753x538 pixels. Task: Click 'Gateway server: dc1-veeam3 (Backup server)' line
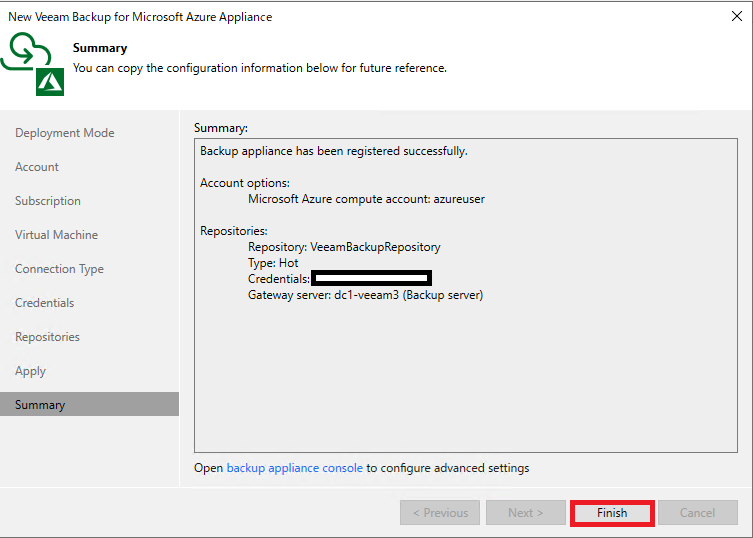(365, 295)
